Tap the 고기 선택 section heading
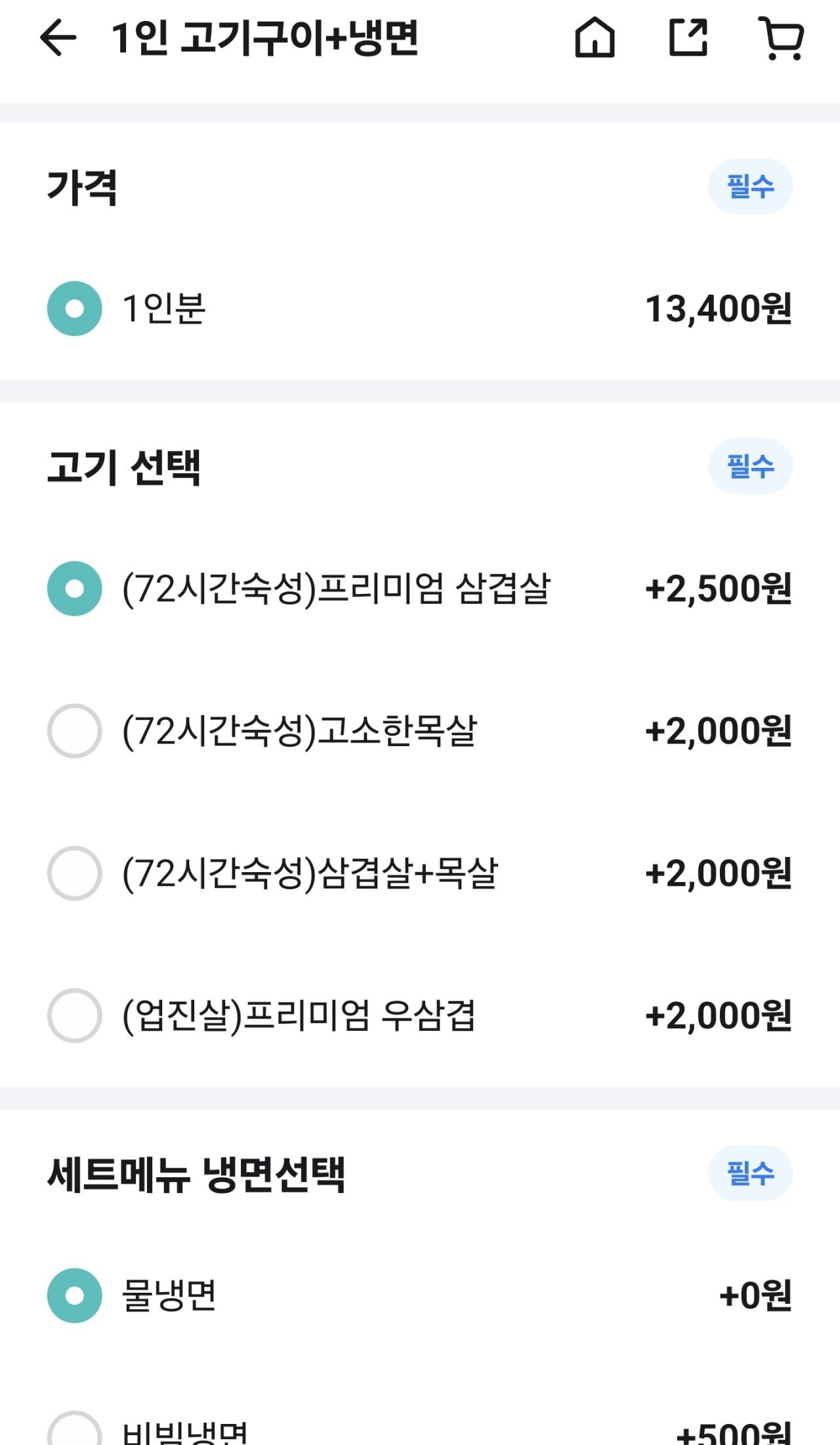 124,467
